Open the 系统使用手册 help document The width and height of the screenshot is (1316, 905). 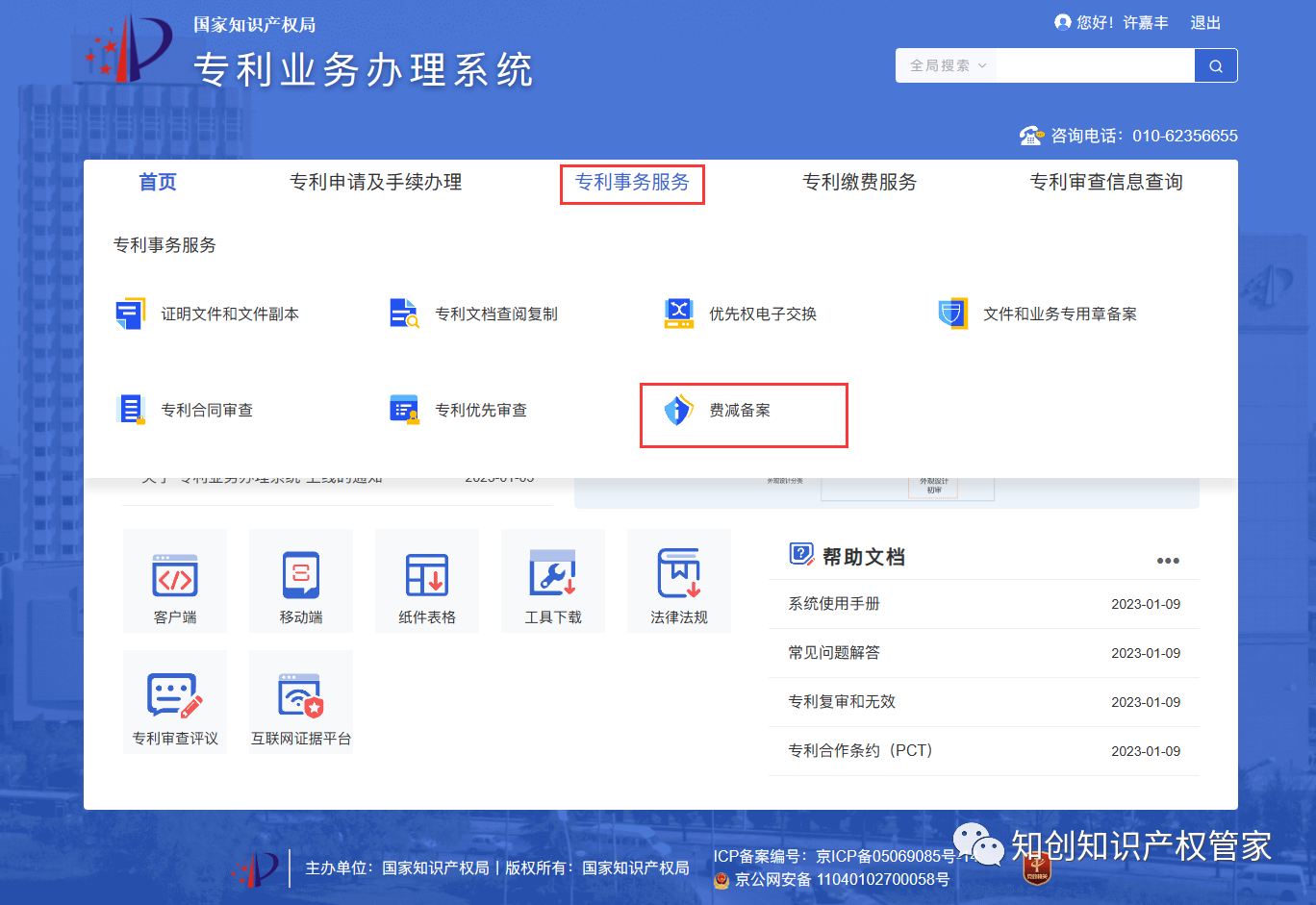[834, 604]
